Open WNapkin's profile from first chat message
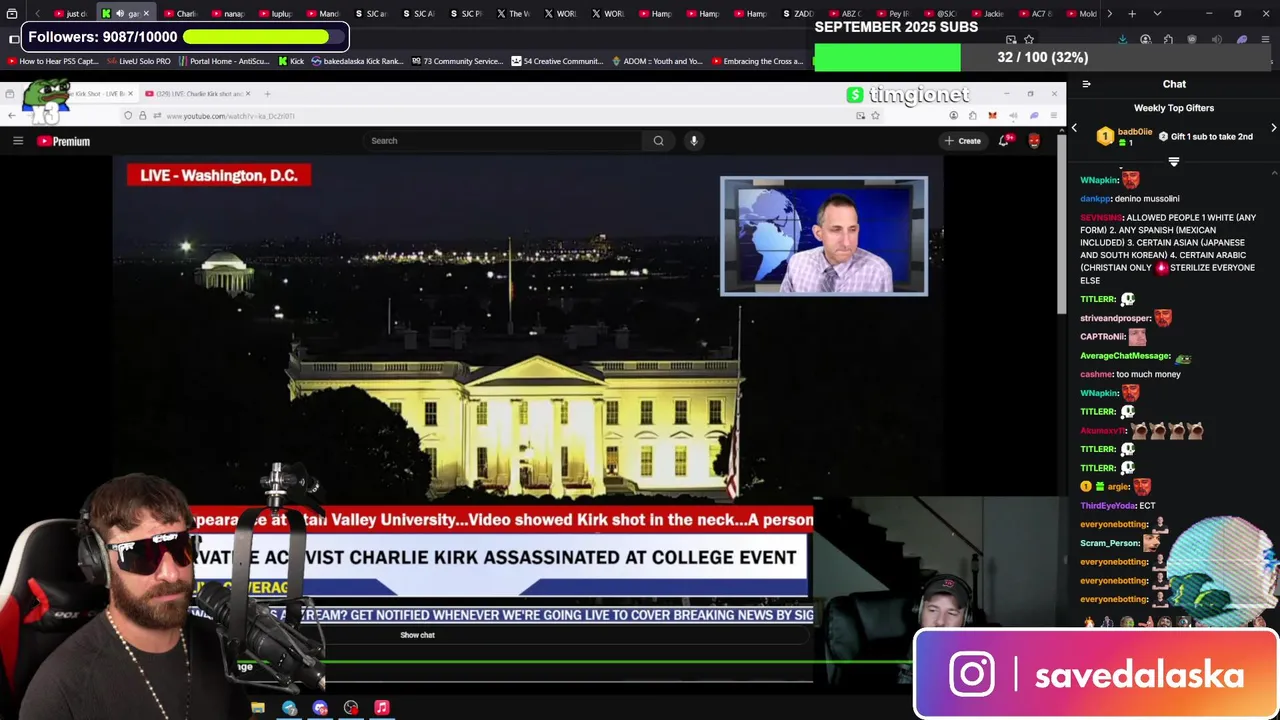This screenshot has width=1280, height=720. (x=1099, y=181)
